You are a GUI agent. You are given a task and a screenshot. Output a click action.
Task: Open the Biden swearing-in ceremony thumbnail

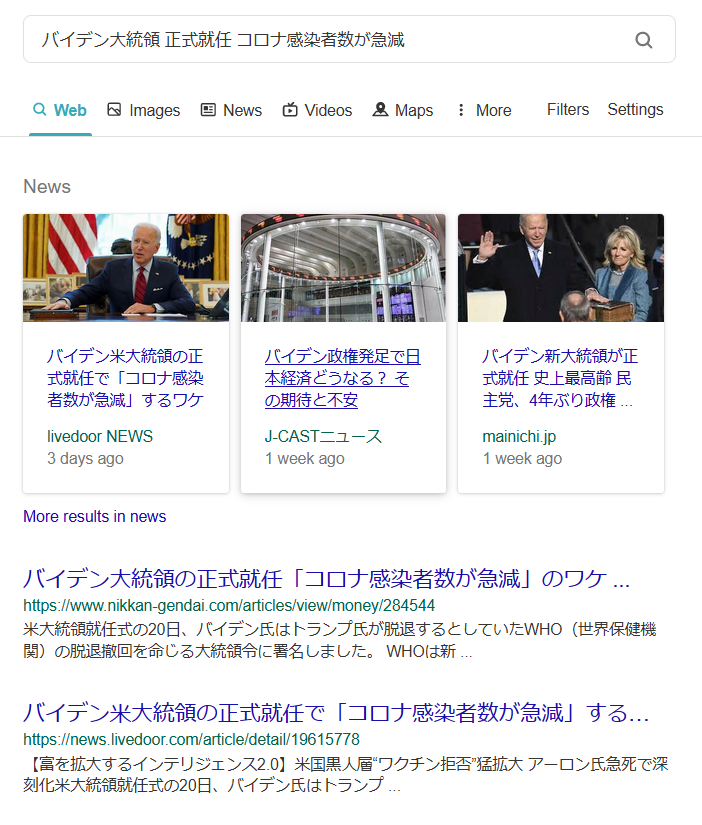pos(561,267)
